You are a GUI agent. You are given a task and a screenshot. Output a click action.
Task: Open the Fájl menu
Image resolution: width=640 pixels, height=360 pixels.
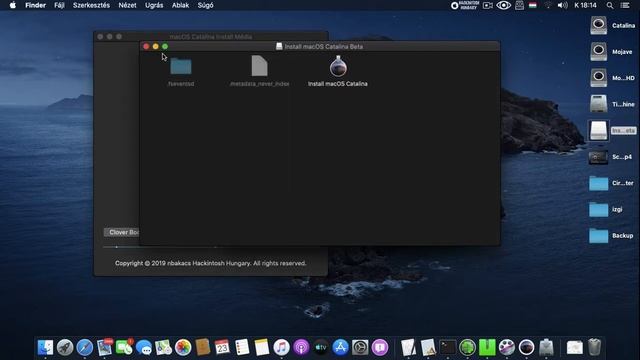(x=59, y=5)
